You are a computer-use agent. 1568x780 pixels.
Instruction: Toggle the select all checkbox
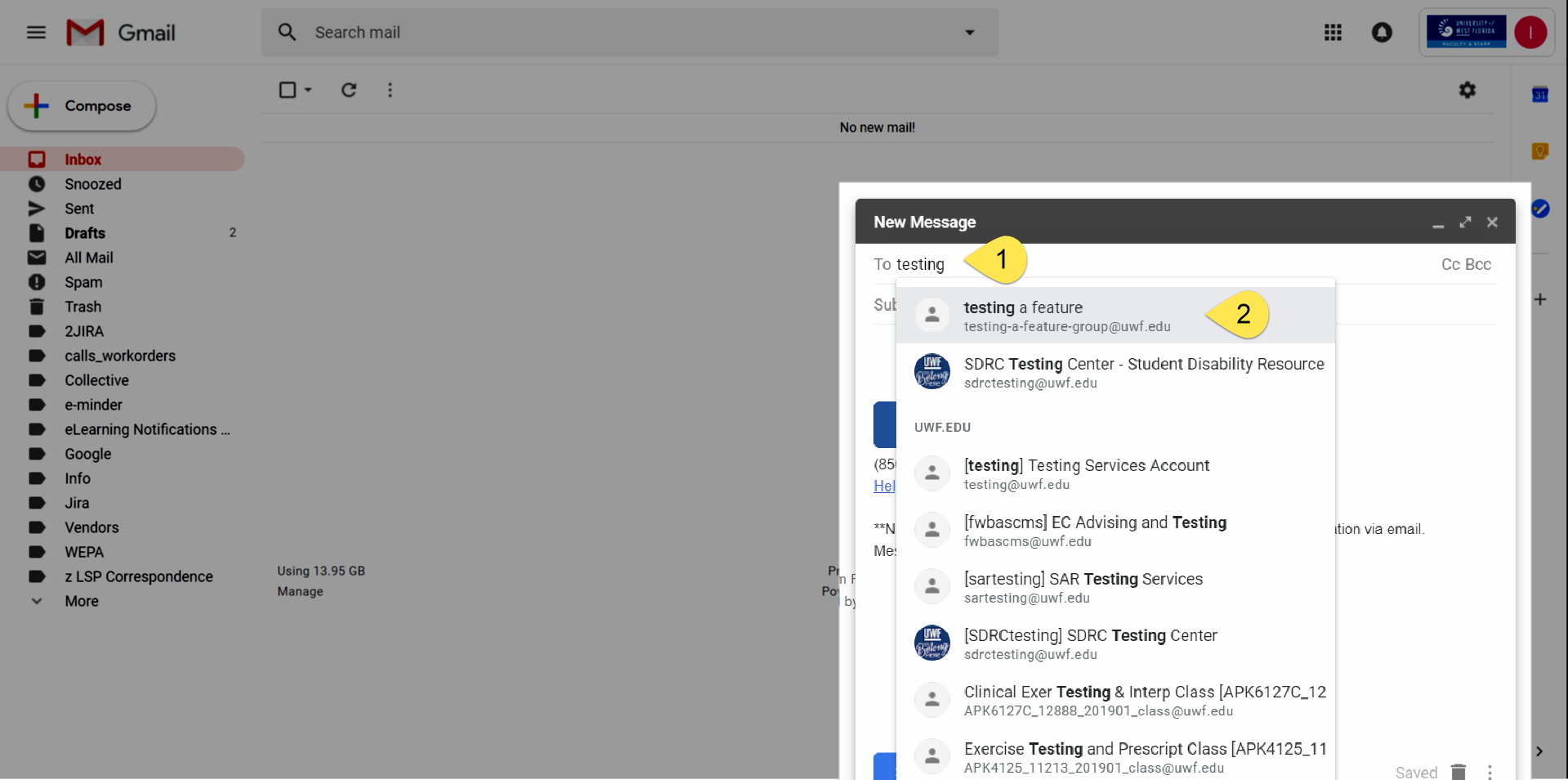tap(288, 90)
